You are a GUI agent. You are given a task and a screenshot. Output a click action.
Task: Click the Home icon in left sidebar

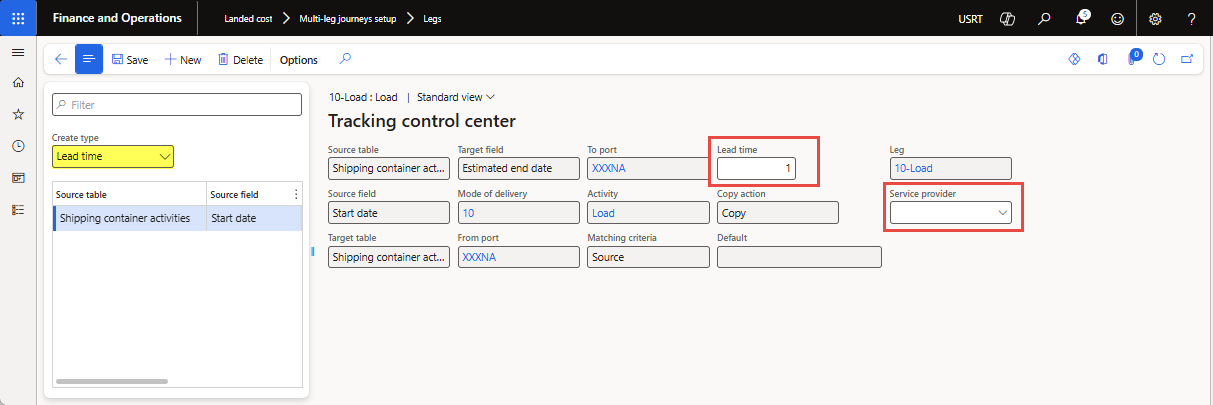[x=18, y=83]
